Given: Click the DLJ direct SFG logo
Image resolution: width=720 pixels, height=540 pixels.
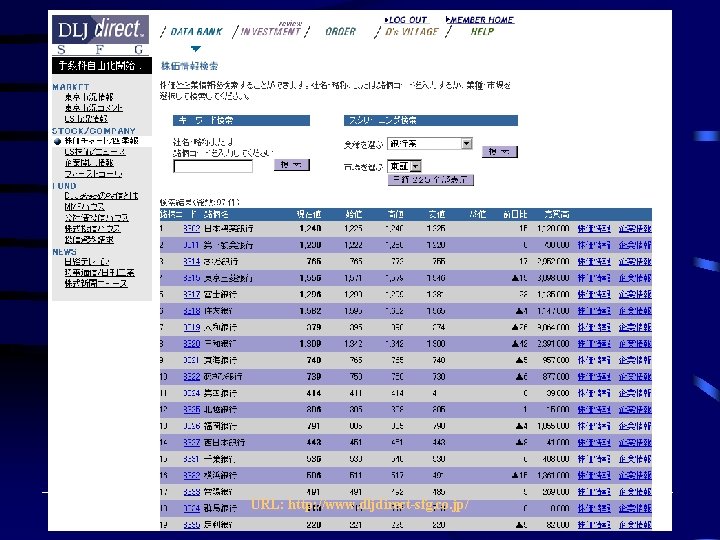Looking at the screenshot, I should (100, 35).
